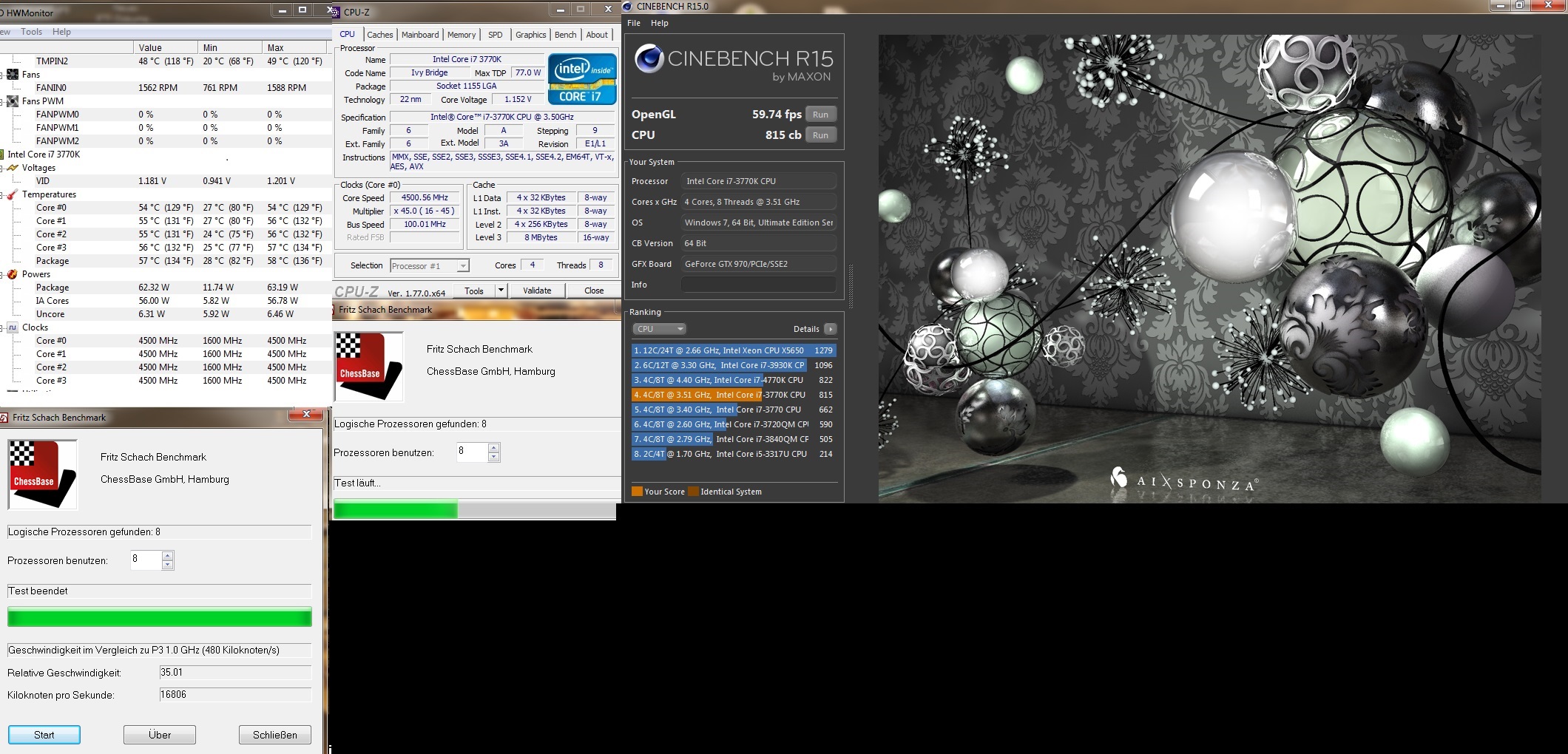
Task: Open the About tab in CPU-Z
Action: coord(597,35)
